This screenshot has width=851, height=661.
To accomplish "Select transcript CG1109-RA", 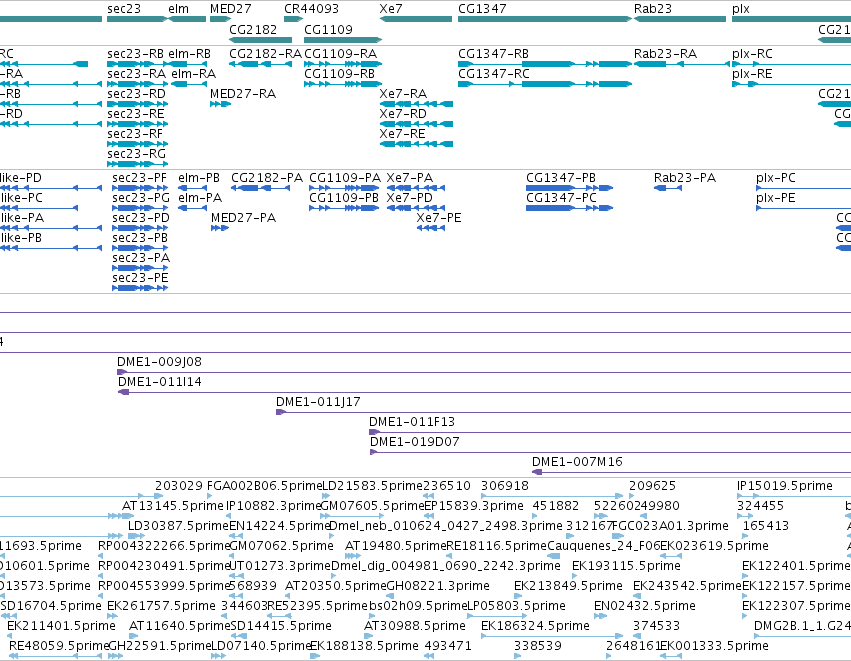I will coord(343,64).
